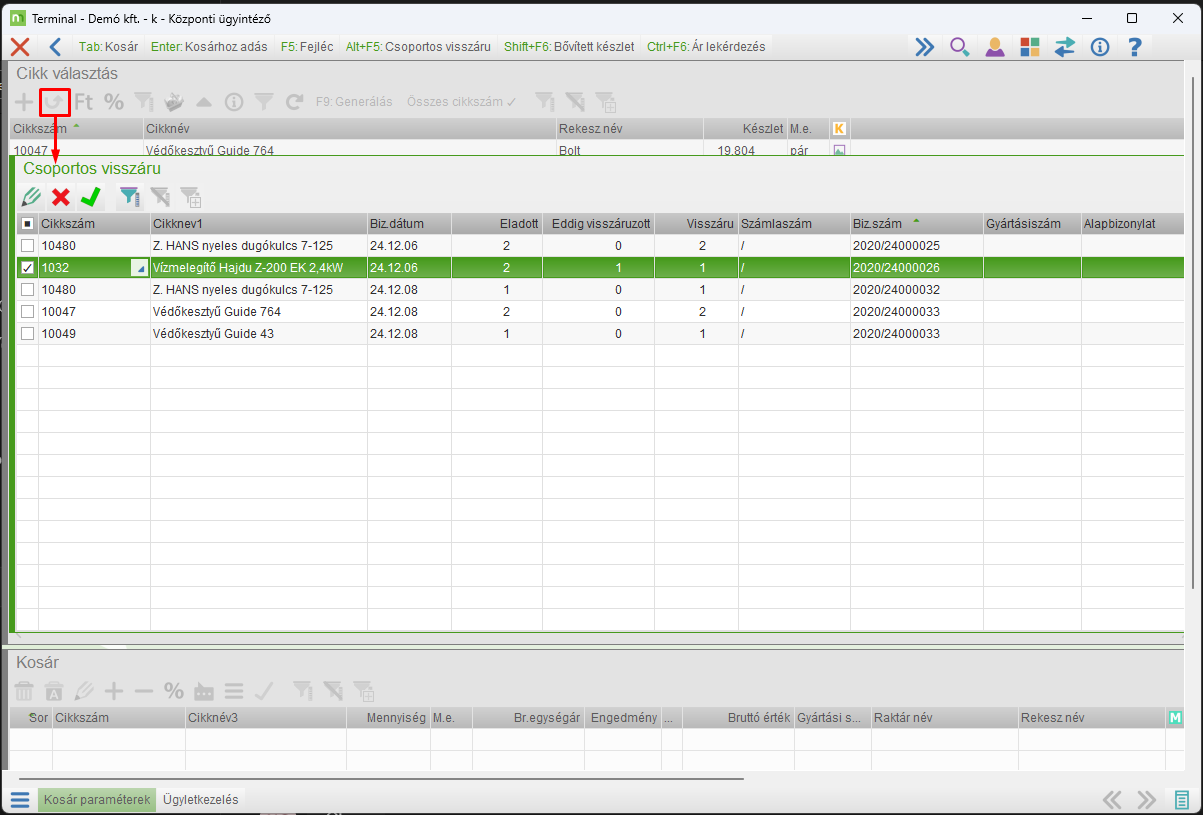This screenshot has width=1203, height=815.
Task: Click the Kosár horizontal scrollbar
Action: point(381,777)
